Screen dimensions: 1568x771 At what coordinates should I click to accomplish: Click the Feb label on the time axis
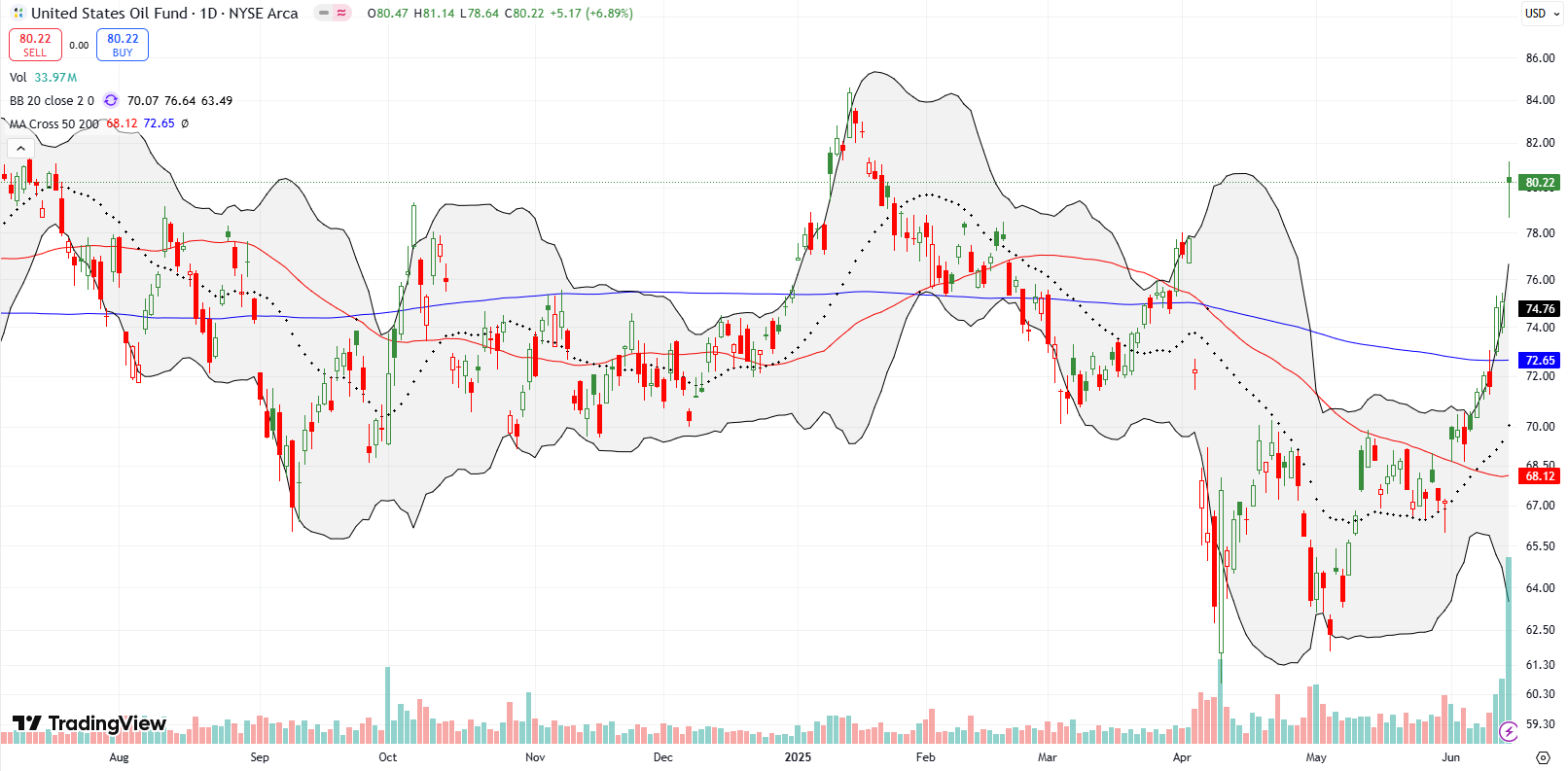(925, 757)
